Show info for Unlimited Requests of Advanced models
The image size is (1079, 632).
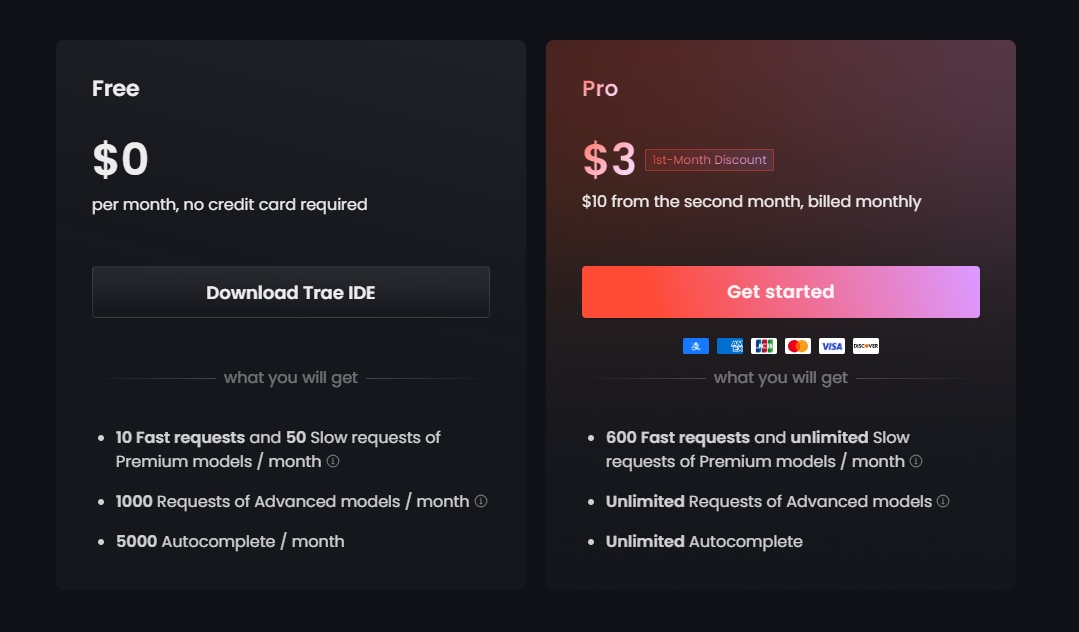coord(943,501)
